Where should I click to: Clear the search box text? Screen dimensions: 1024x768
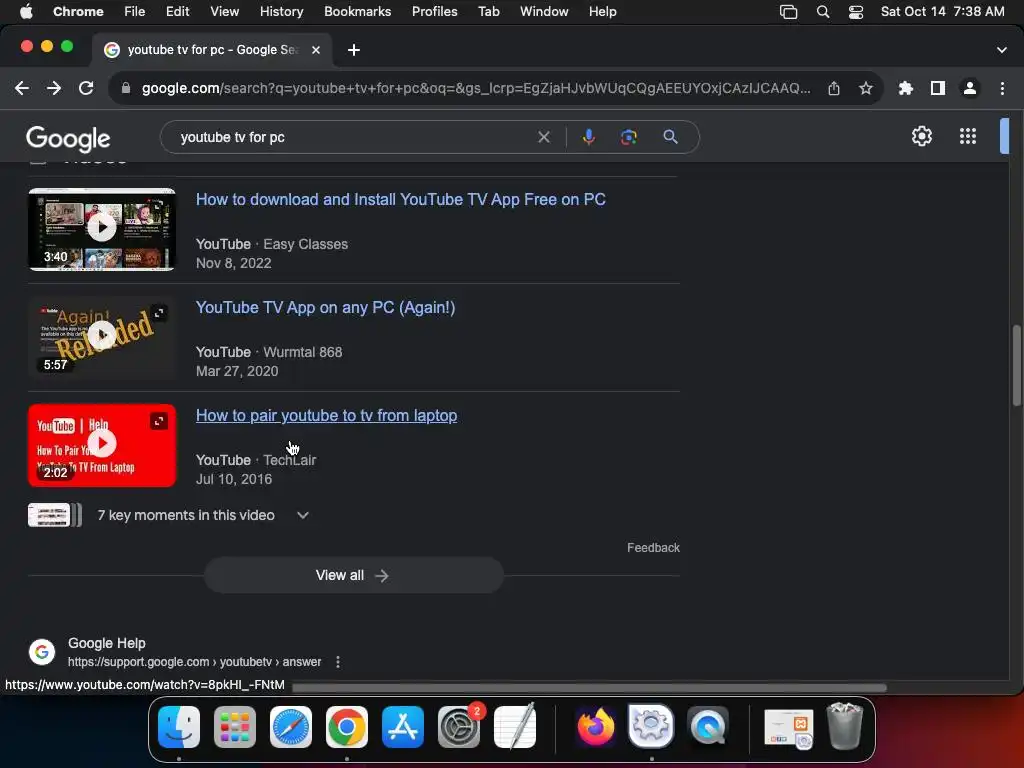click(x=543, y=137)
